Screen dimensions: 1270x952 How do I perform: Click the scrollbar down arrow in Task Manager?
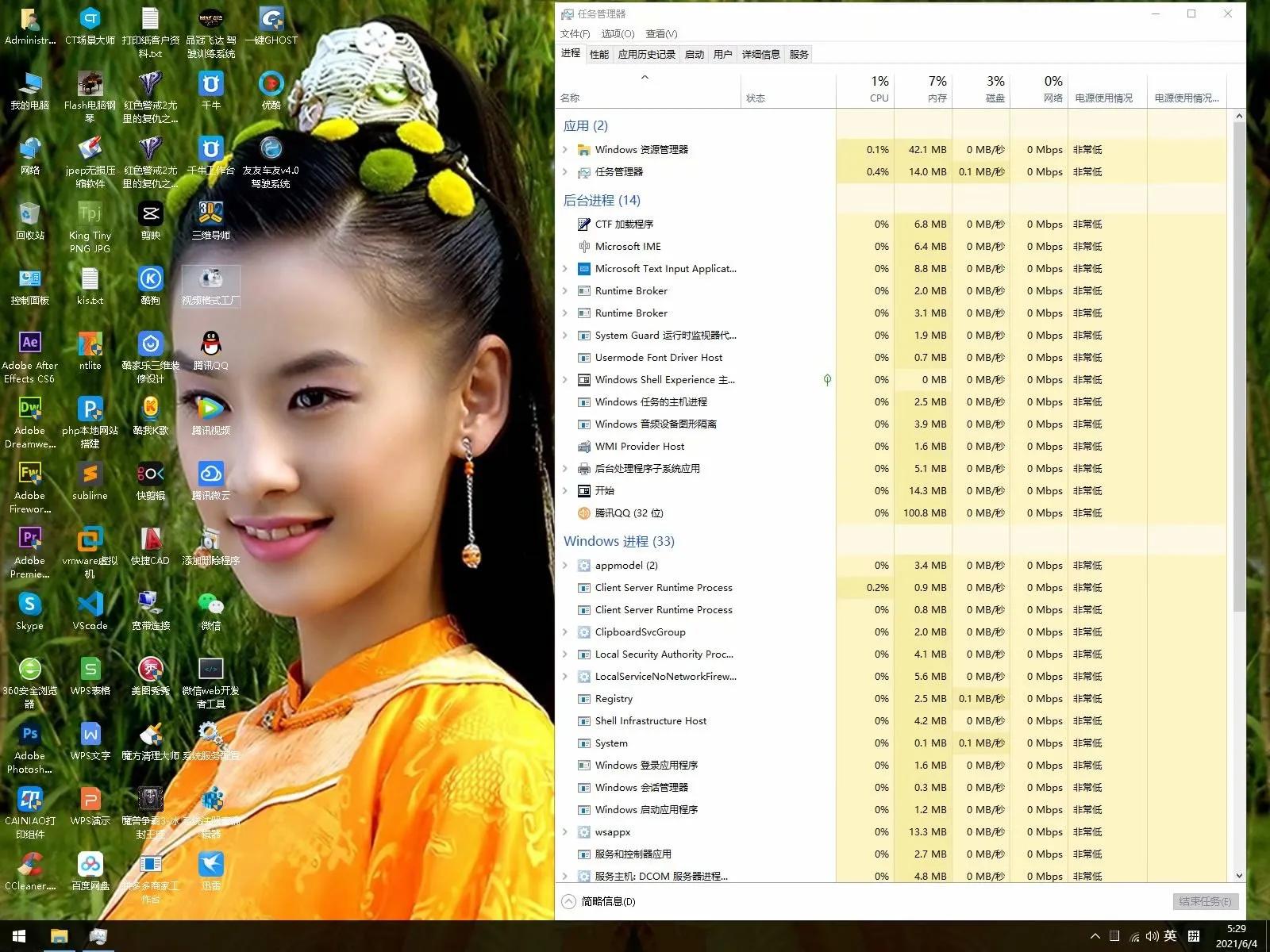(1239, 875)
